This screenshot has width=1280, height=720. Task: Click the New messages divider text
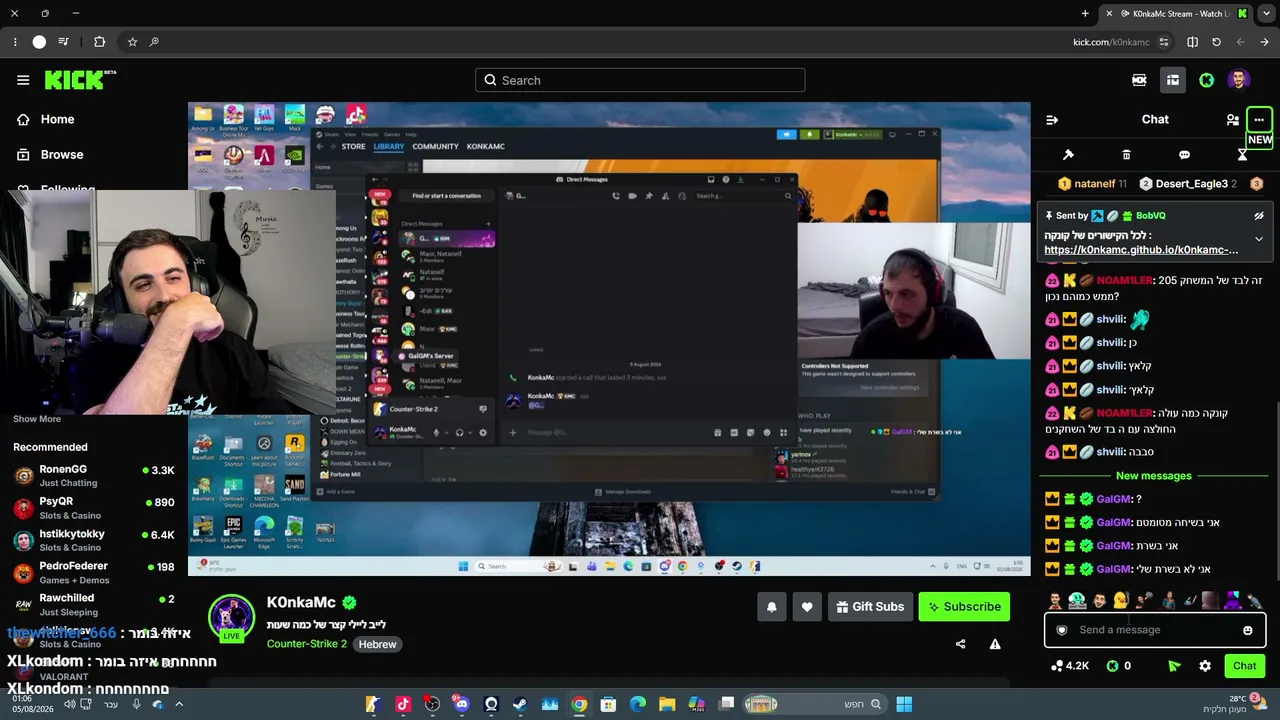click(1154, 476)
